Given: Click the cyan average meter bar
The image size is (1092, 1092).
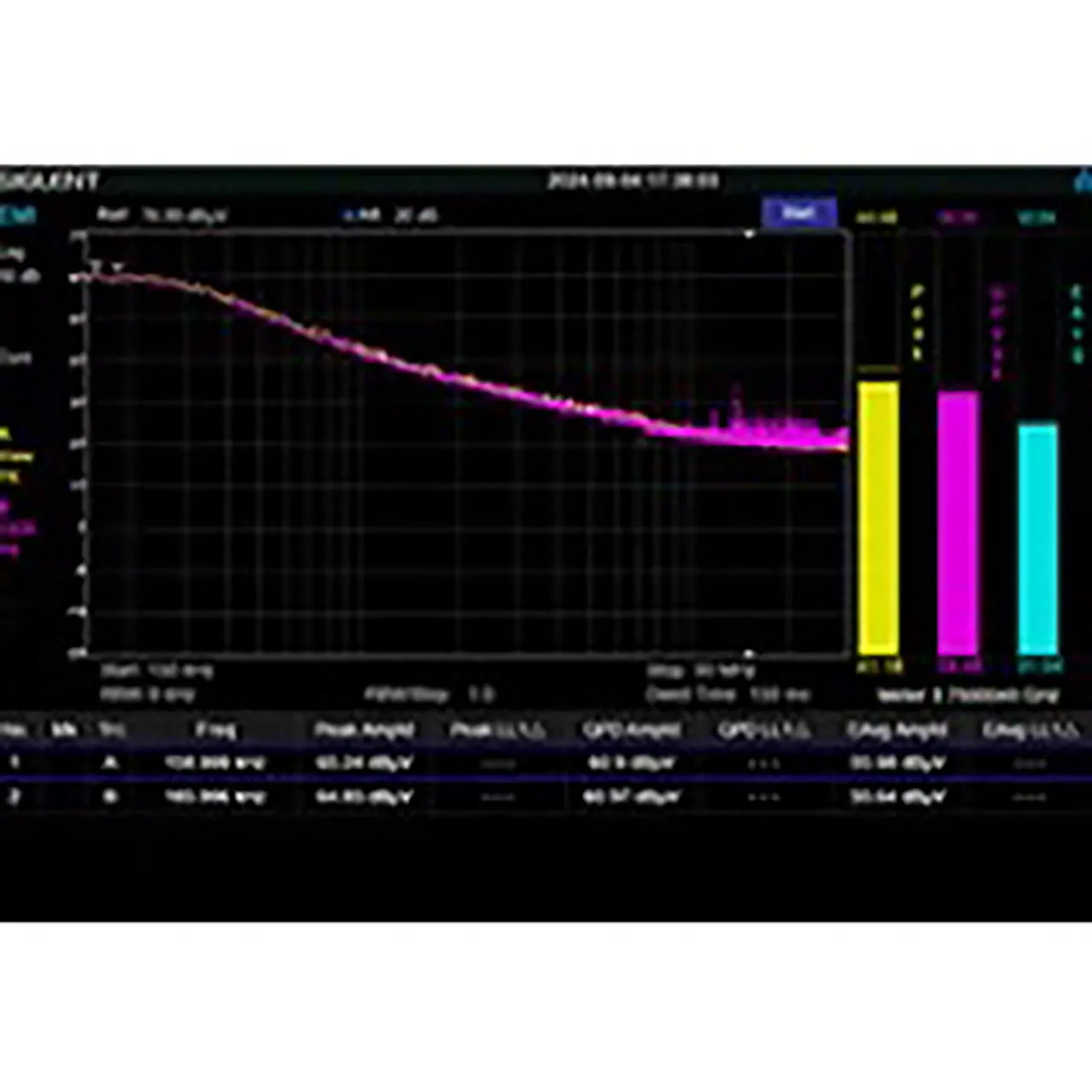Looking at the screenshot, I should point(1038,537).
